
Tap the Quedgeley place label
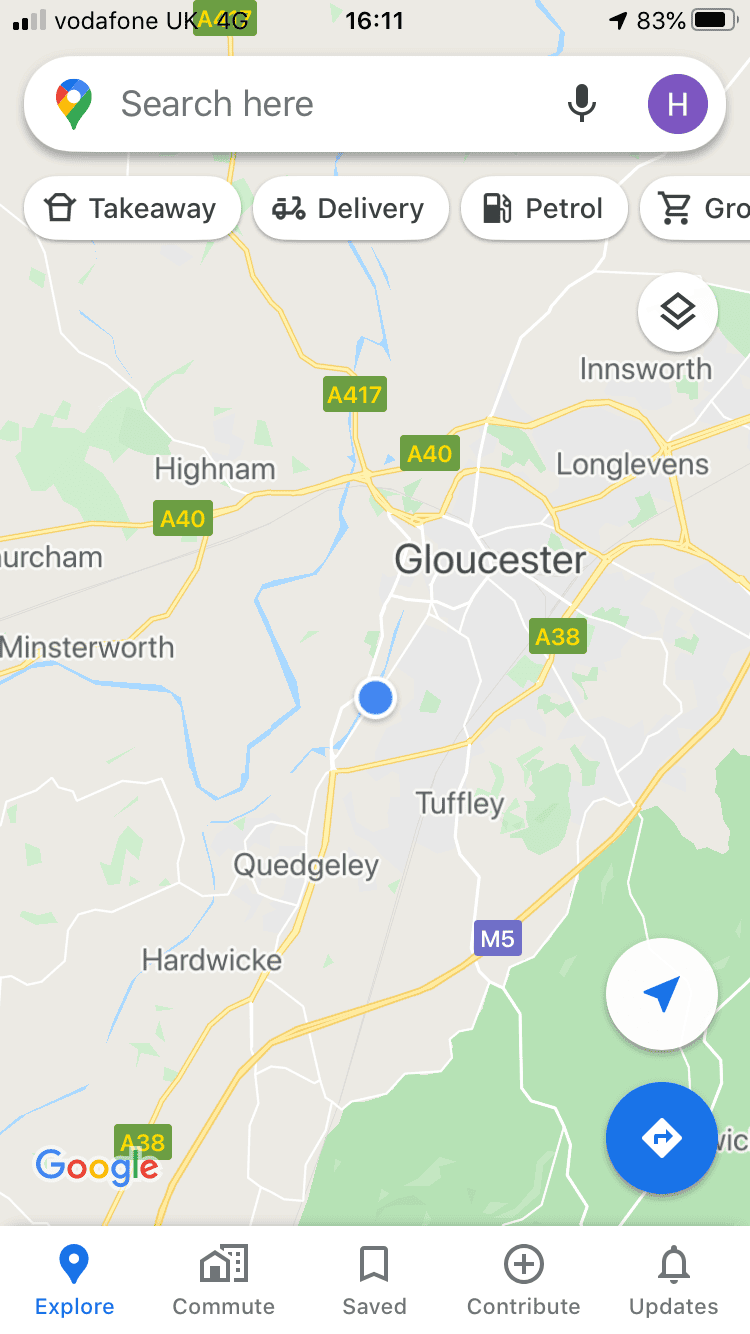click(x=306, y=865)
